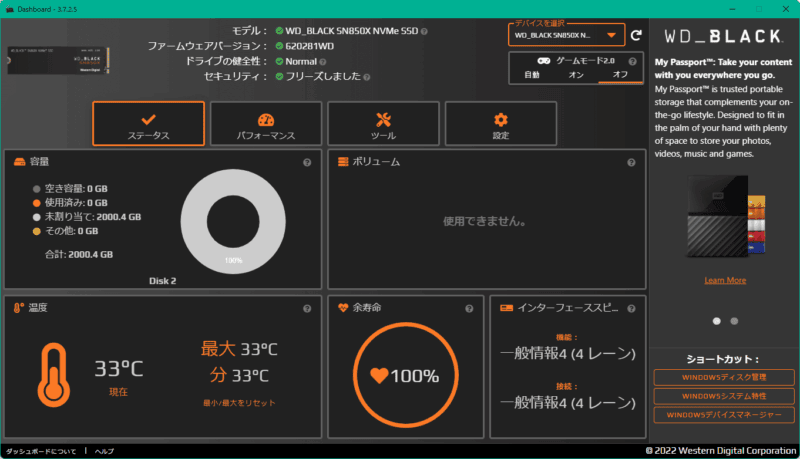Switch to the パフォーマンス tab
The image size is (800, 459).
265,124
